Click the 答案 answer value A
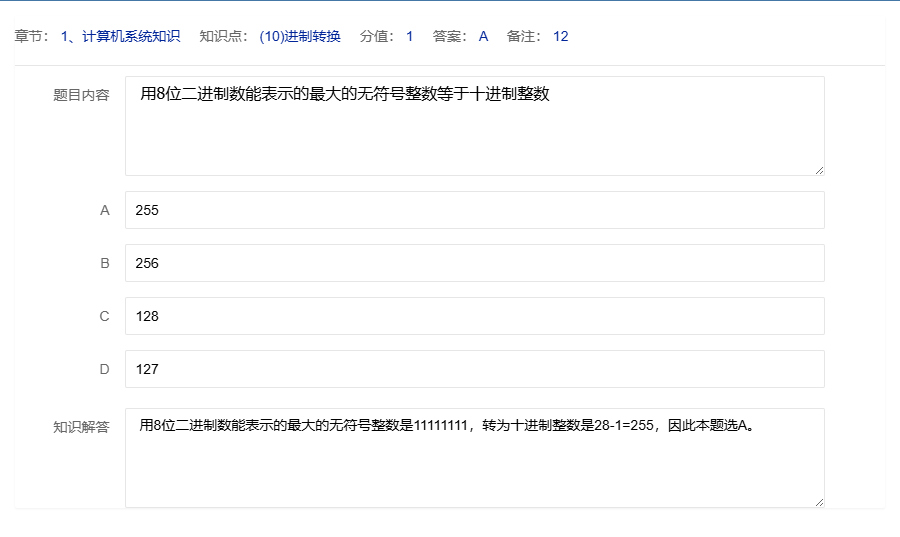Screen dimensions: 900x537 [x=483, y=37]
